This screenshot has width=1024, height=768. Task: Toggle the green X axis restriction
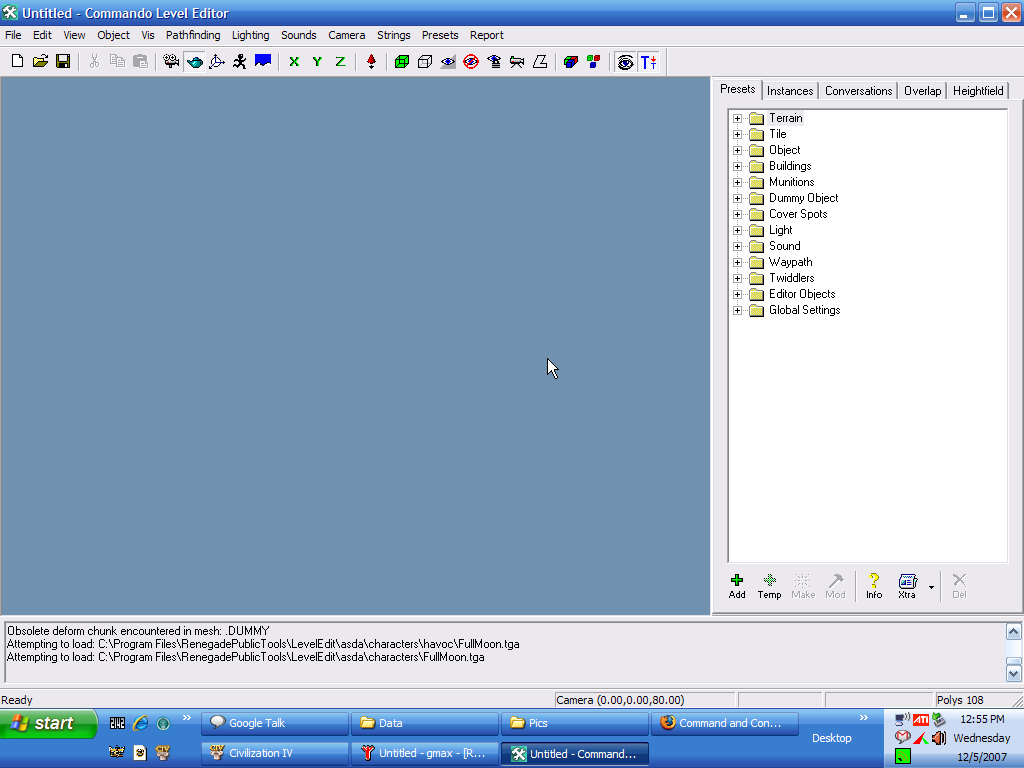pos(294,62)
